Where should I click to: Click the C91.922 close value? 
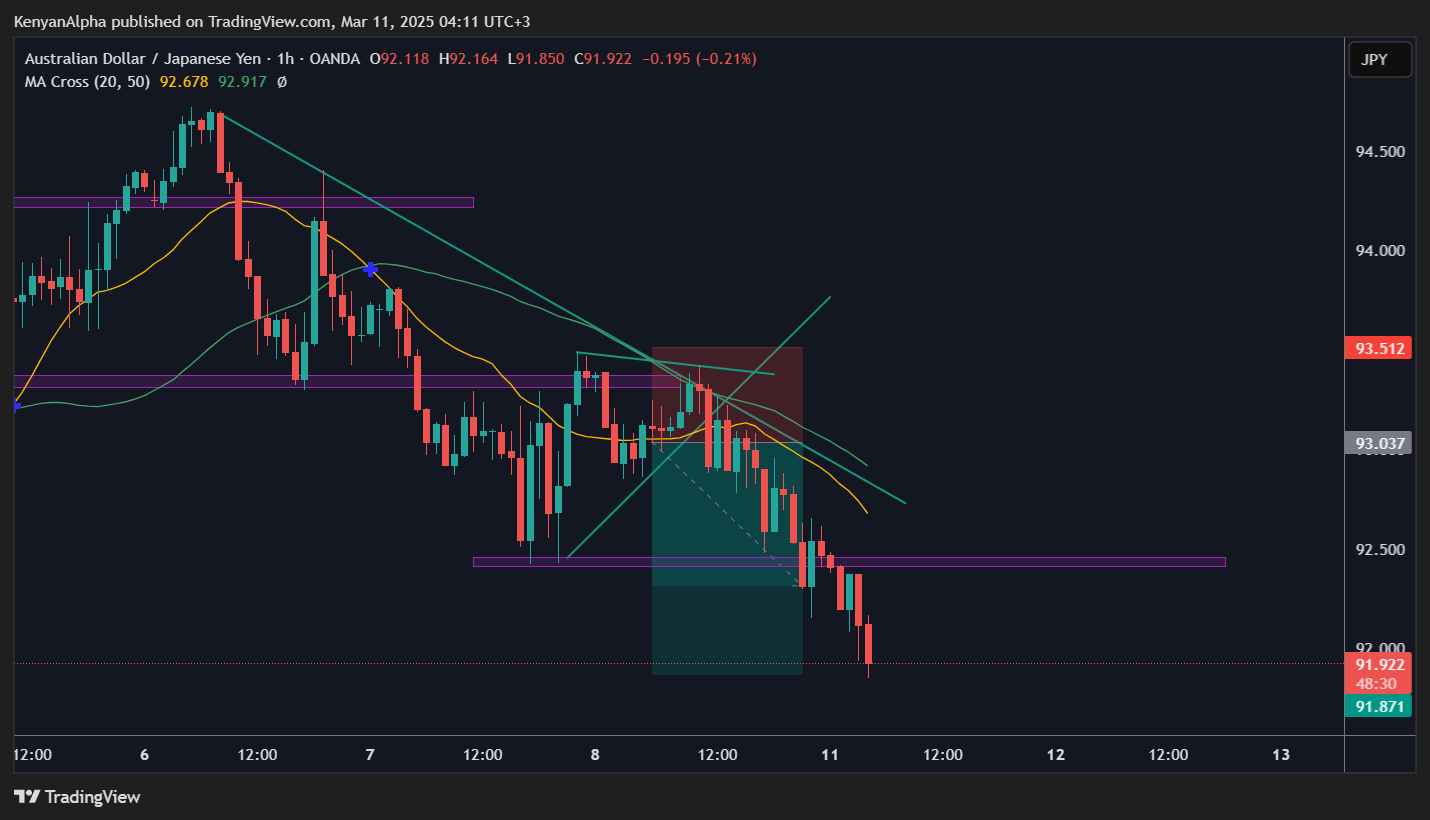point(603,59)
